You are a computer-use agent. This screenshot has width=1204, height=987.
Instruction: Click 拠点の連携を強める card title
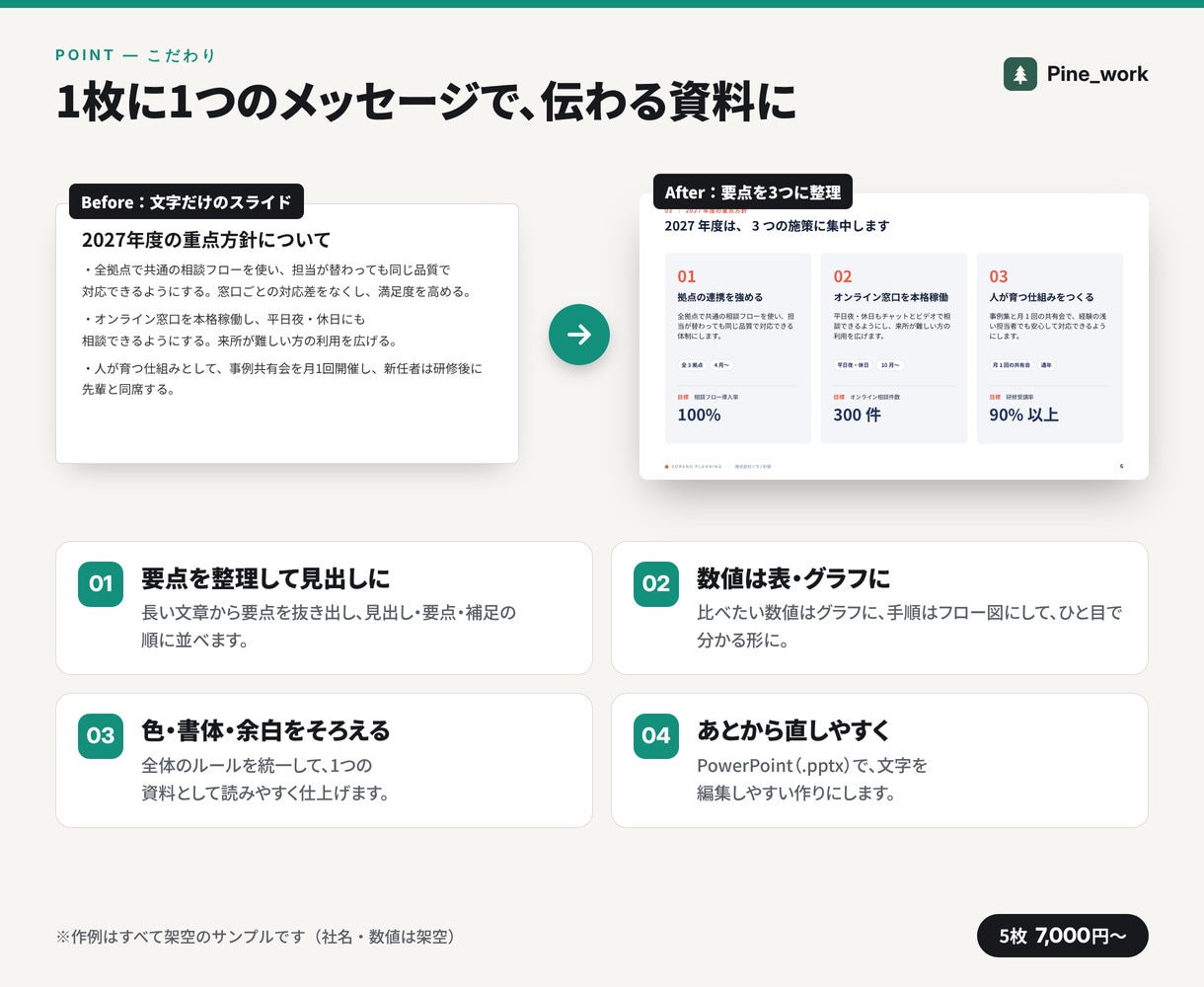719,297
